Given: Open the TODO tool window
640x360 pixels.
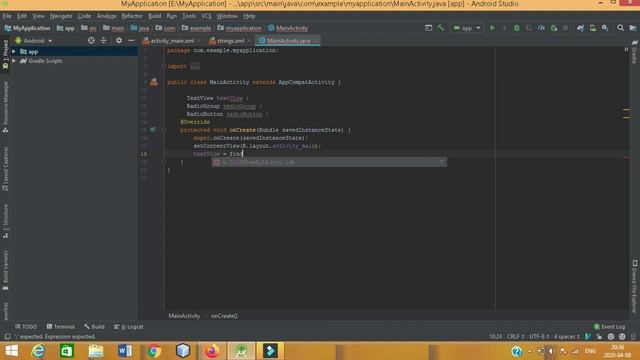Looking at the screenshot, I should point(26,327).
